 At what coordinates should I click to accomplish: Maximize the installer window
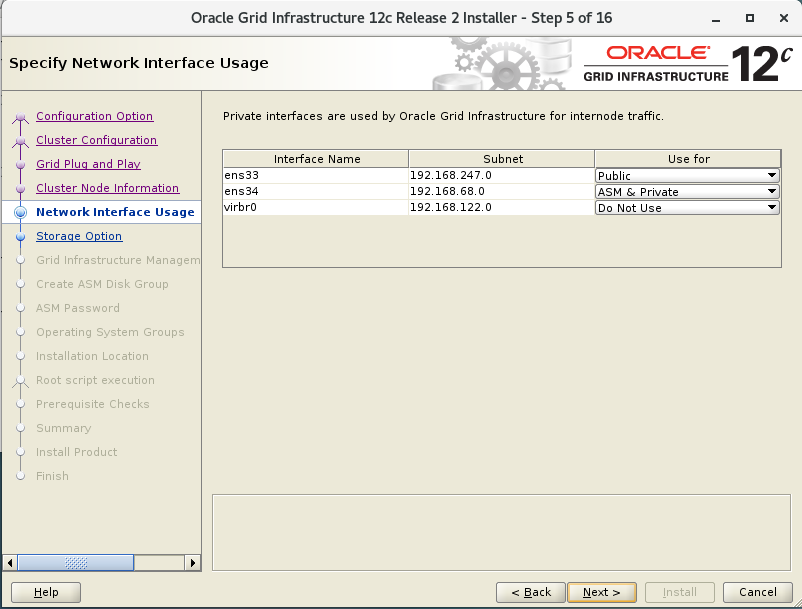tap(750, 18)
